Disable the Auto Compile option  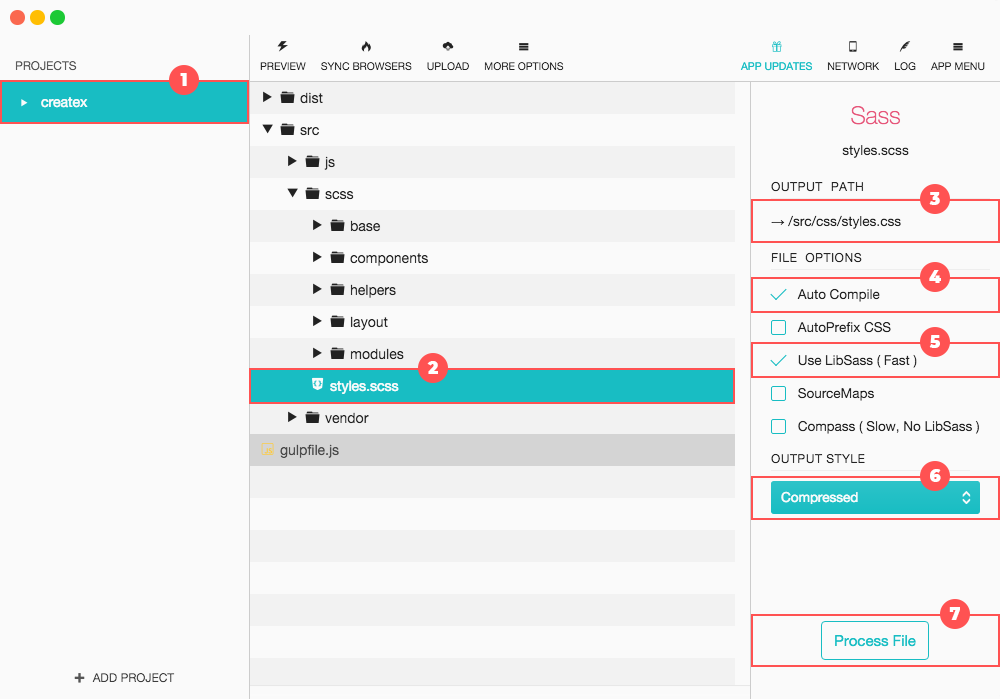click(x=778, y=295)
